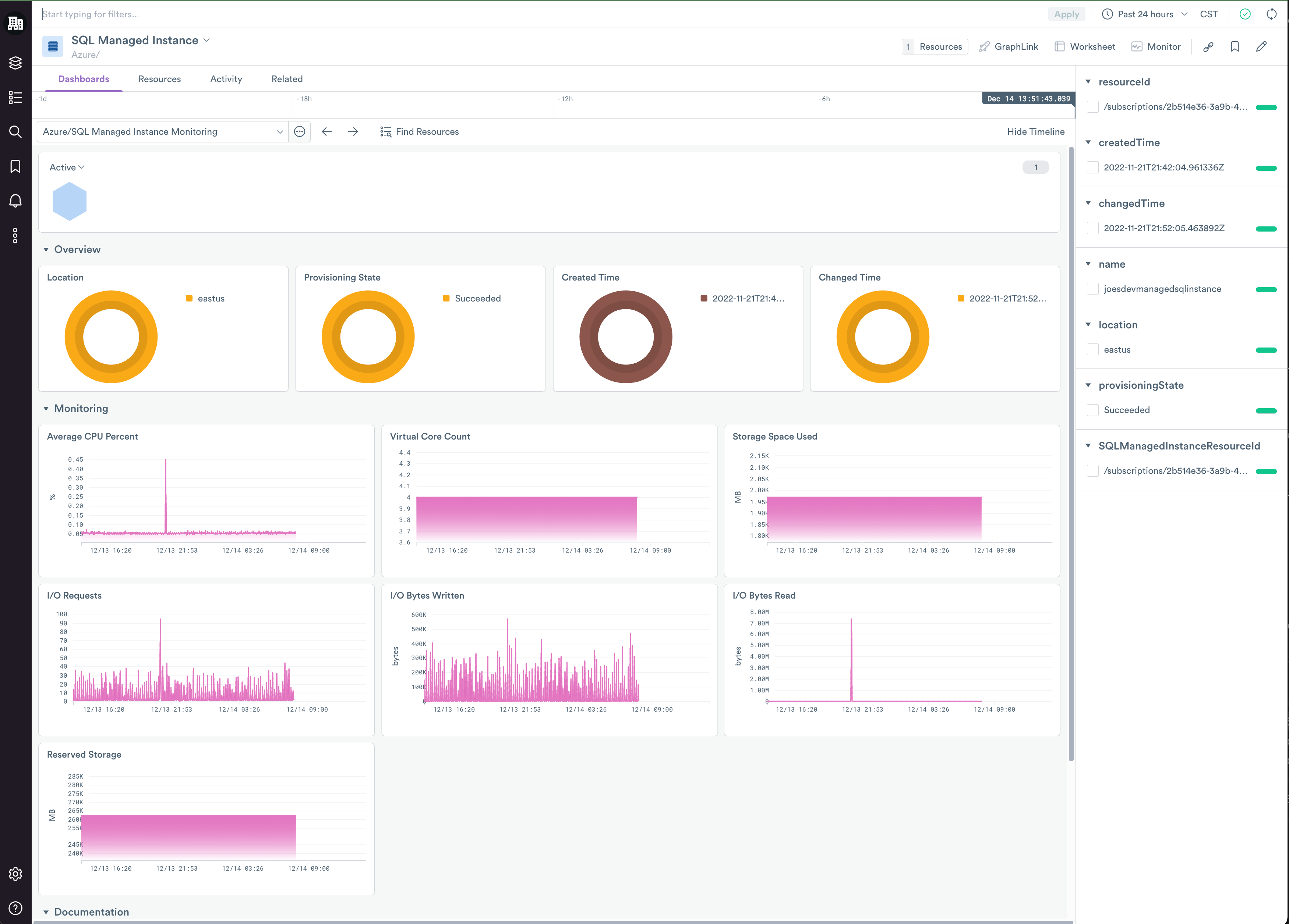1289x924 pixels.
Task: Open the Azure/SQL Managed Instance Monitoring dashboard dropdown
Action: point(163,131)
